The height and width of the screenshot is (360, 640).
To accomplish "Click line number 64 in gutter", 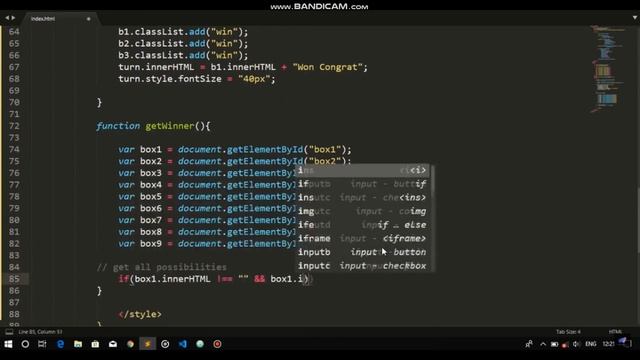I will coord(14,31).
